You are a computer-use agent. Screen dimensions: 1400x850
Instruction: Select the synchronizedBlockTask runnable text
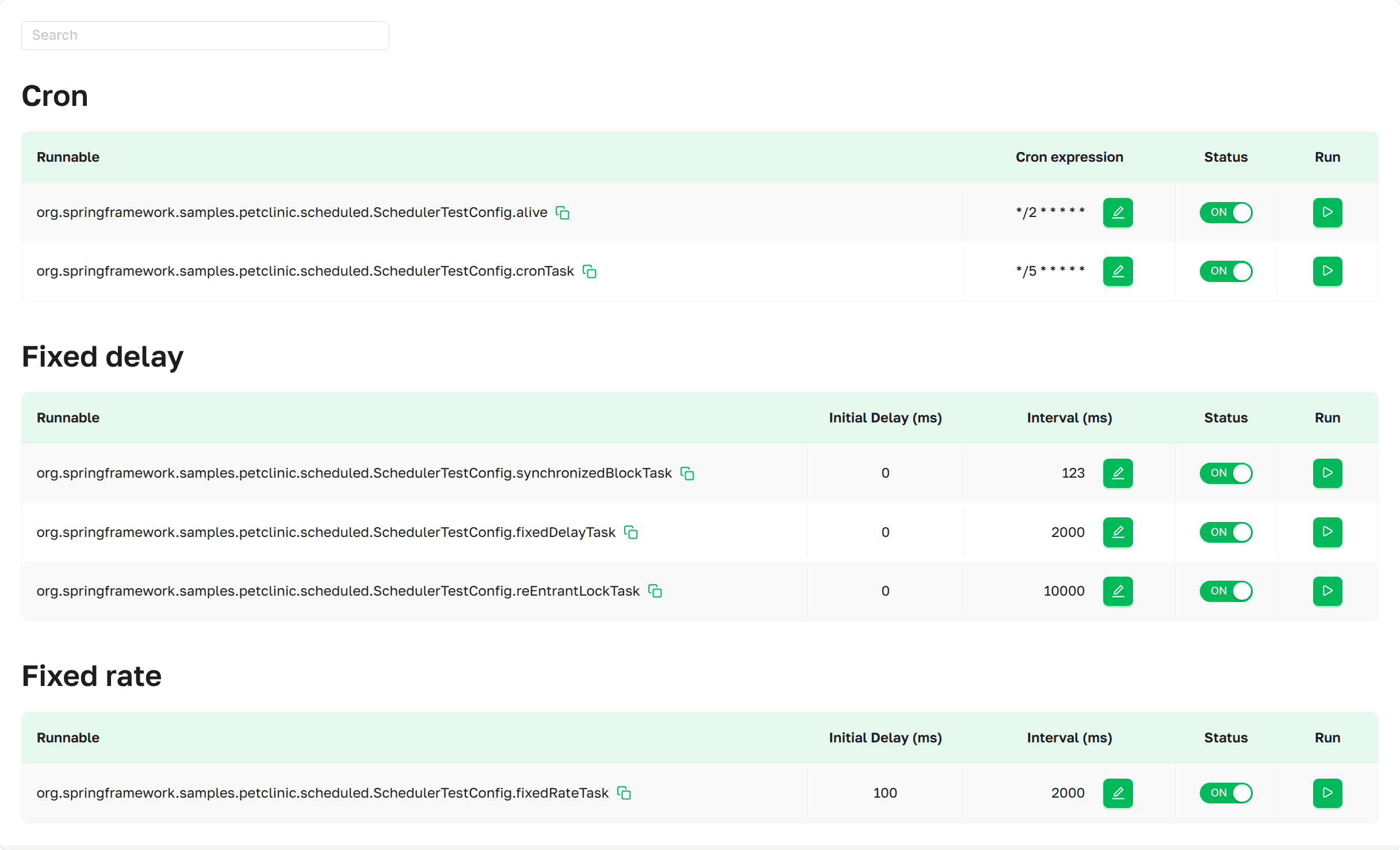pos(354,474)
